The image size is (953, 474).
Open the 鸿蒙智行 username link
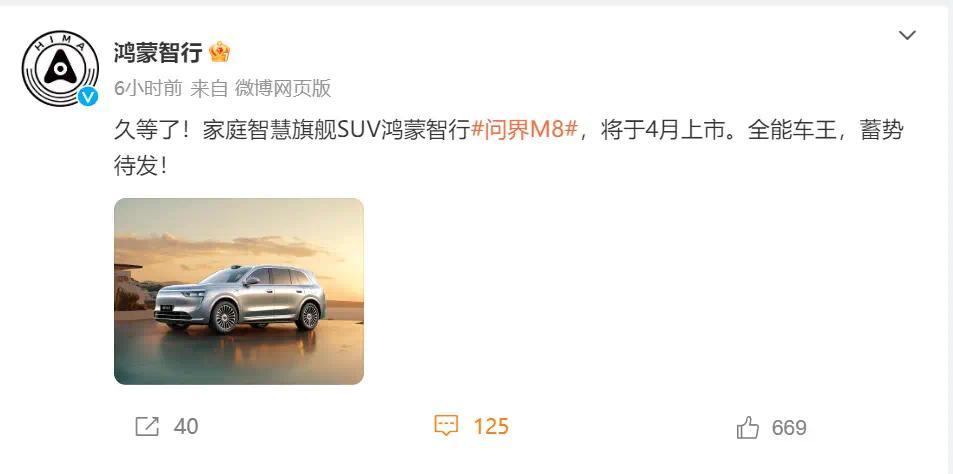(x=158, y=53)
